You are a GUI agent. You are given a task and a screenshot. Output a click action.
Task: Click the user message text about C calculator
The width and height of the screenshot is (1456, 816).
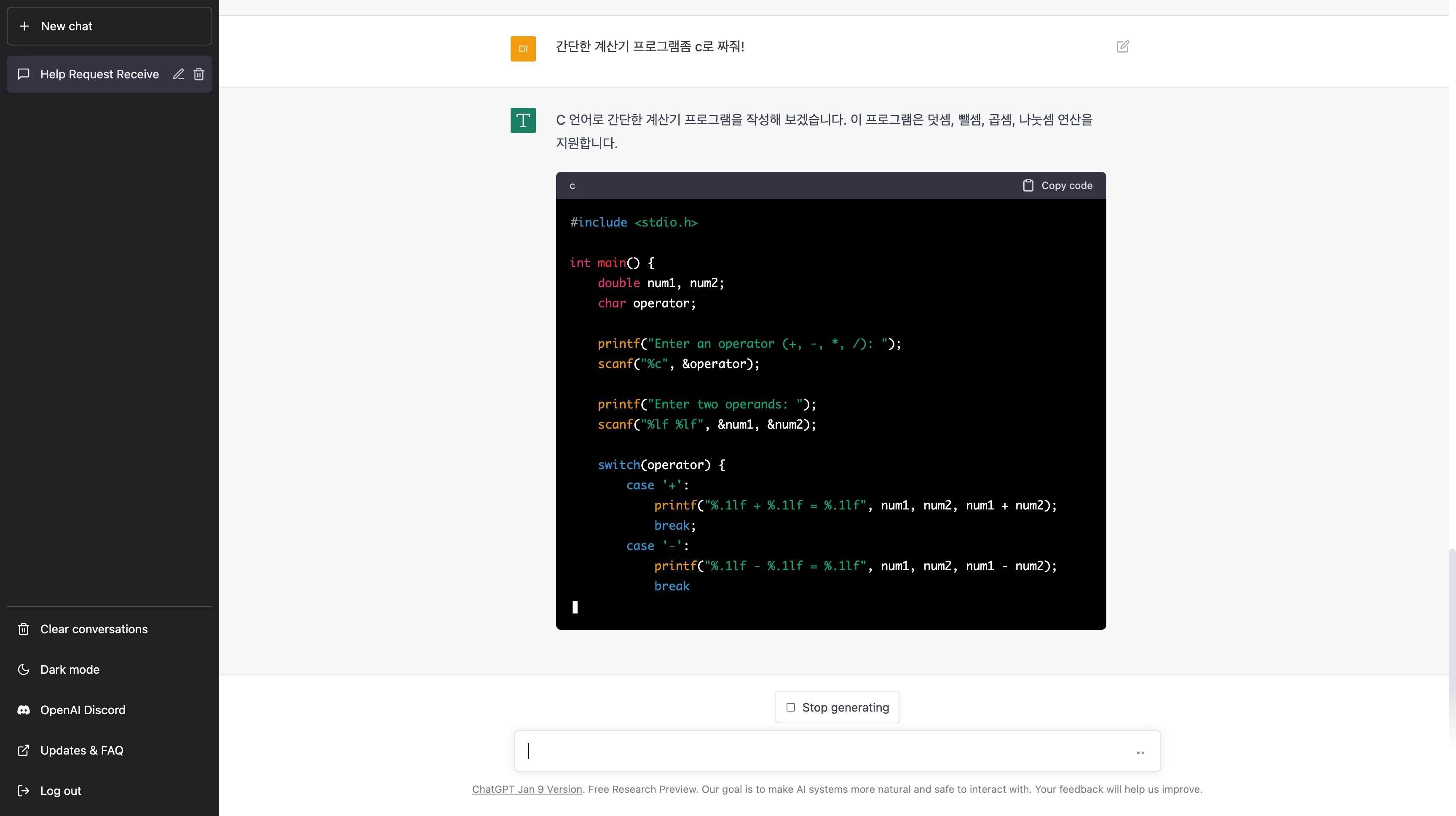[650, 46]
